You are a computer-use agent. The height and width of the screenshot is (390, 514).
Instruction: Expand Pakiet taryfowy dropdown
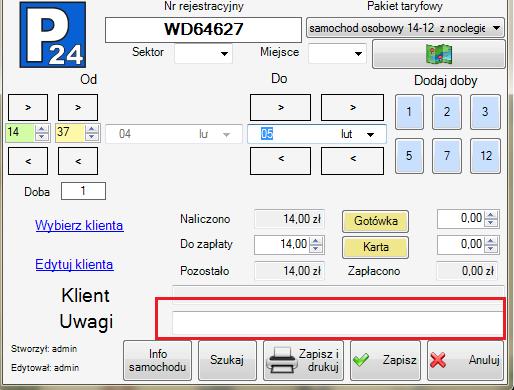click(496, 28)
